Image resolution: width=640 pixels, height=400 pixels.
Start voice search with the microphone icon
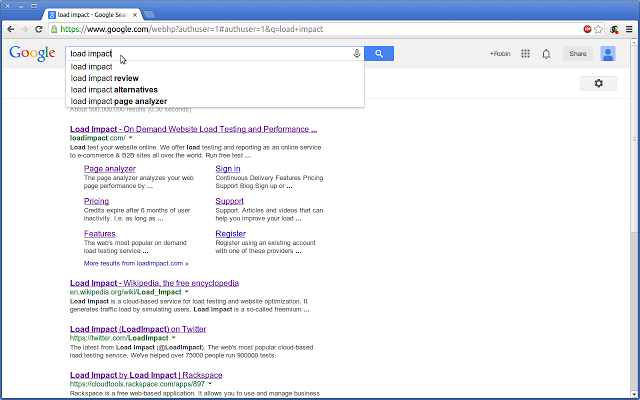point(357,53)
